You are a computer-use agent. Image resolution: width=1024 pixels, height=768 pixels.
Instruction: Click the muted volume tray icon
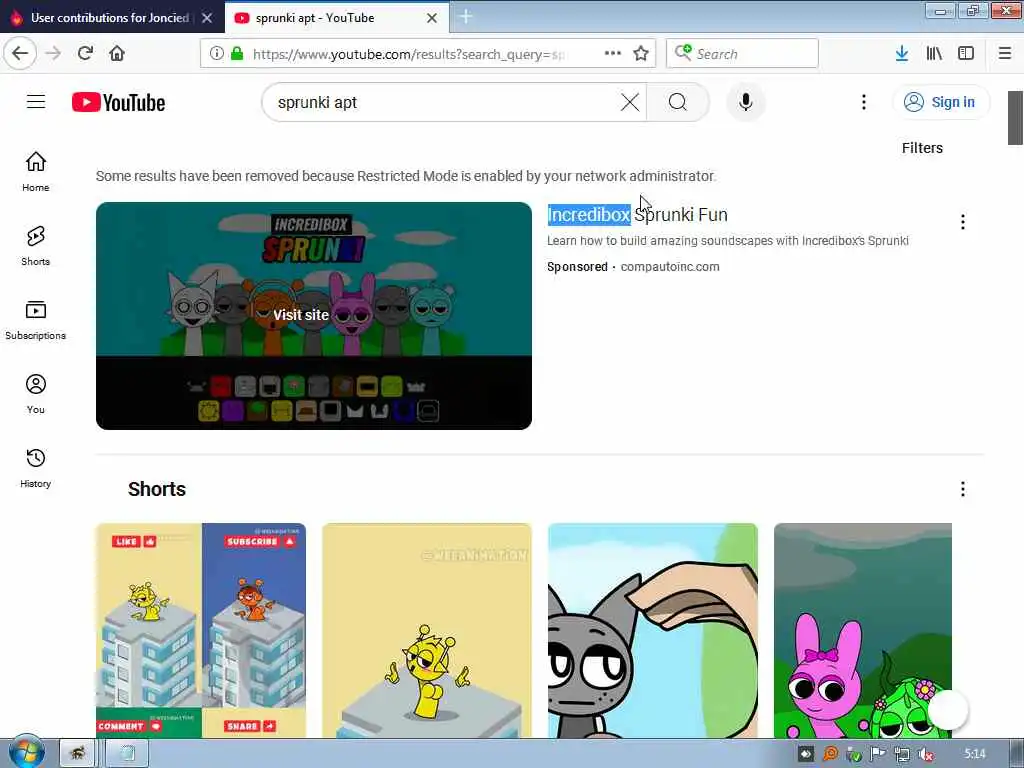click(x=925, y=754)
